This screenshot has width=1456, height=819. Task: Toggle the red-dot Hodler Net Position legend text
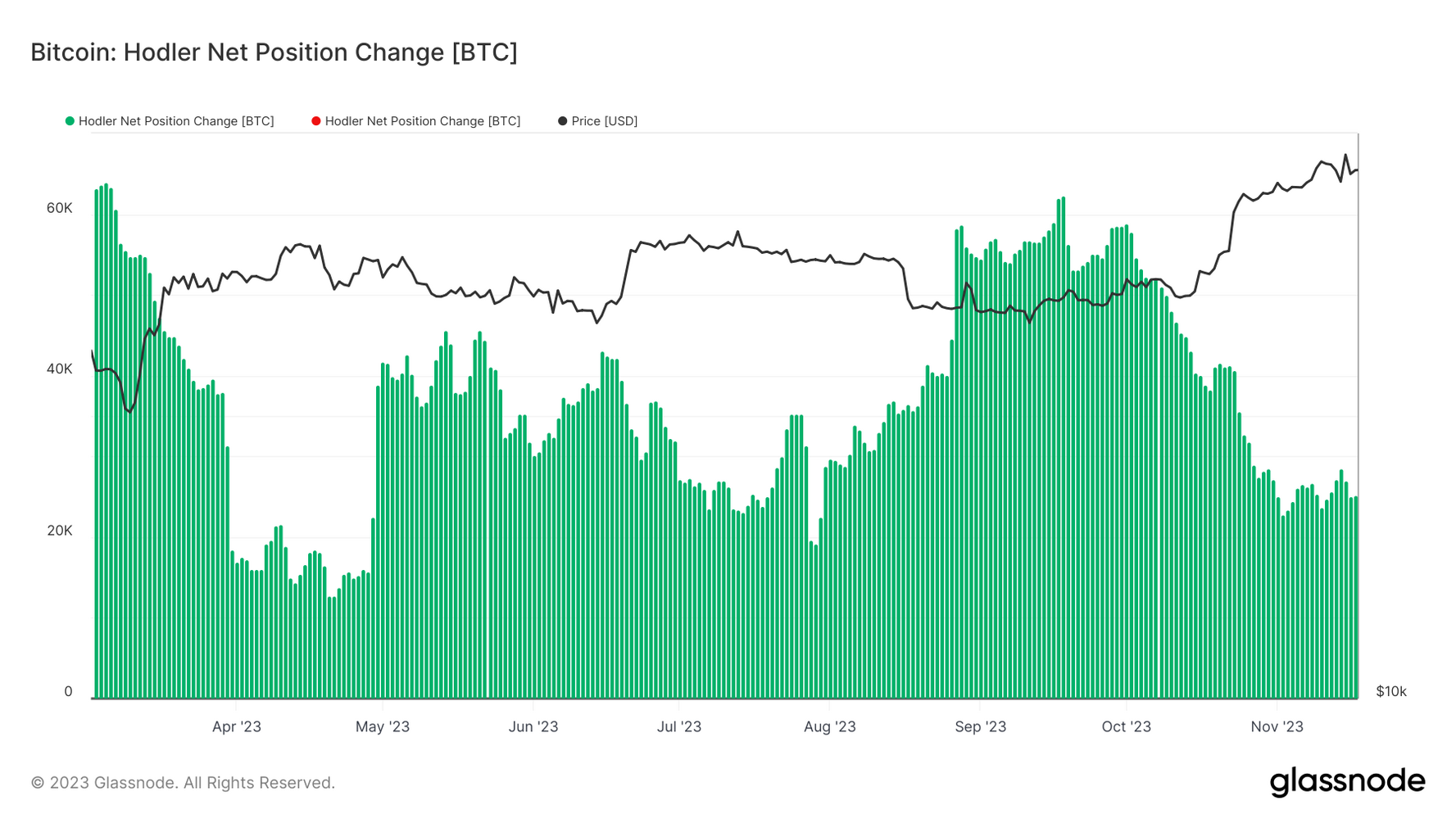tap(423, 121)
